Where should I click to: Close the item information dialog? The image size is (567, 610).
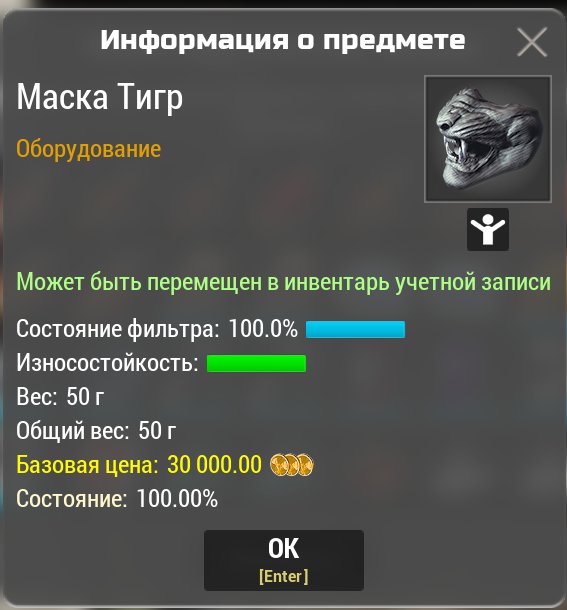click(x=532, y=42)
